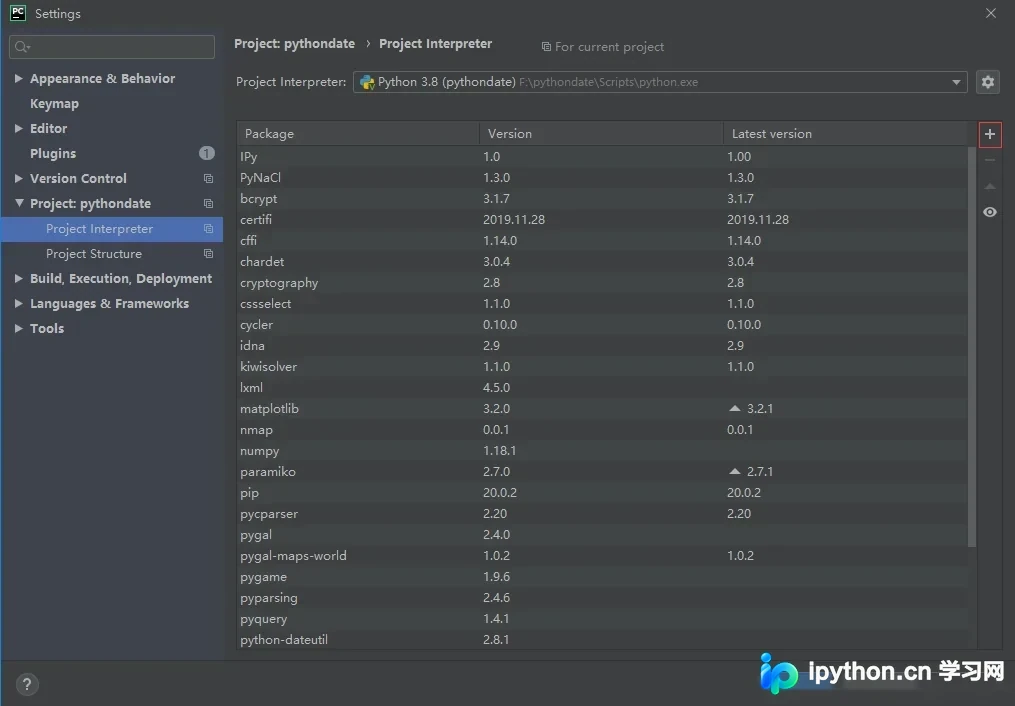Click the help question mark button
The image size is (1015, 706).
click(27, 684)
